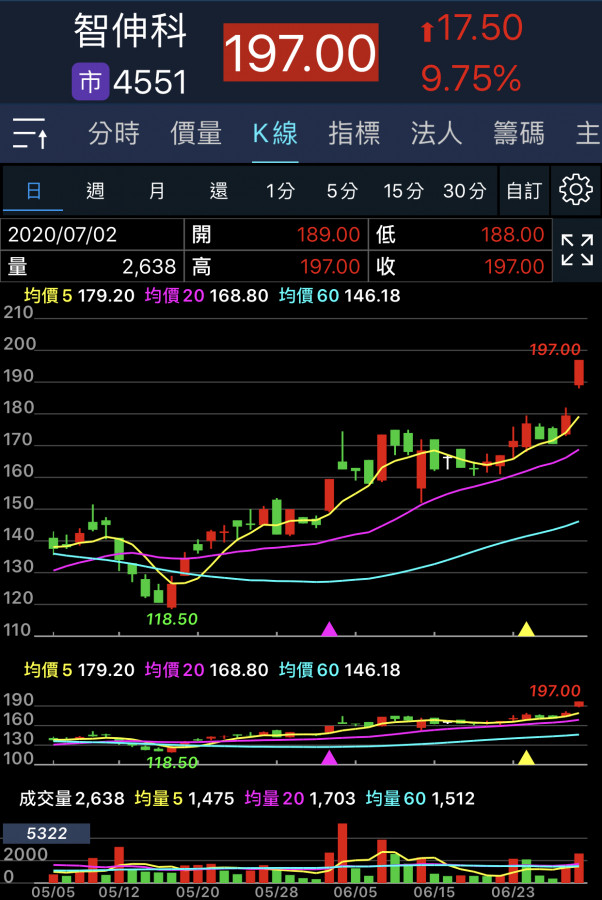Open the sort list menu icon
Image resolution: width=602 pixels, height=900 pixels.
click(29, 133)
